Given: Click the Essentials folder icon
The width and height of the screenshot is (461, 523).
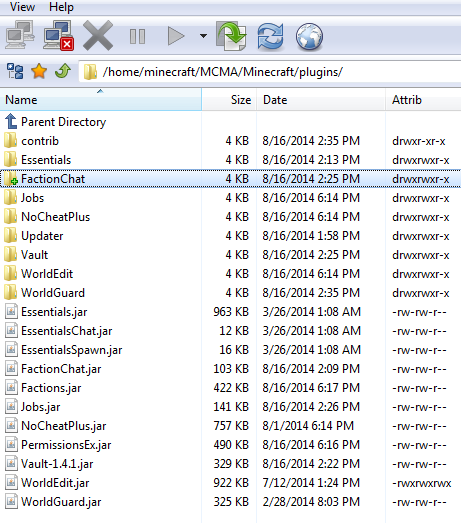Looking at the screenshot, I should (11, 159).
